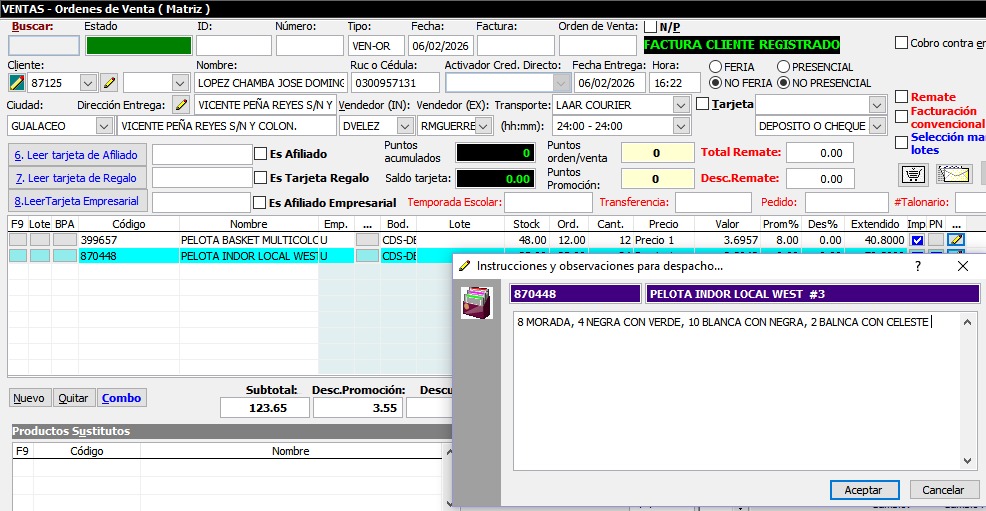
Task: Select the FERIA radio button
Action: pos(716,67)
